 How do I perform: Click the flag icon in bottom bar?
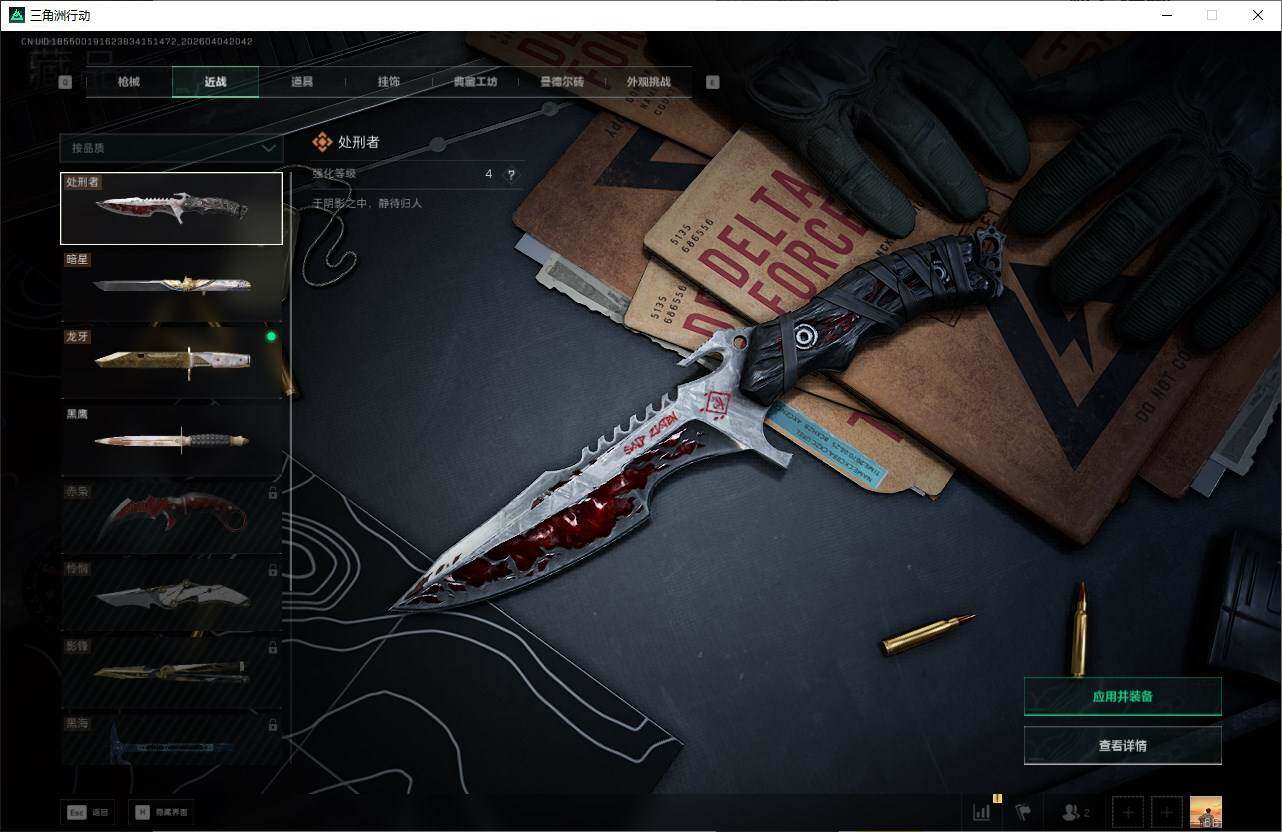click(1023, 812)
